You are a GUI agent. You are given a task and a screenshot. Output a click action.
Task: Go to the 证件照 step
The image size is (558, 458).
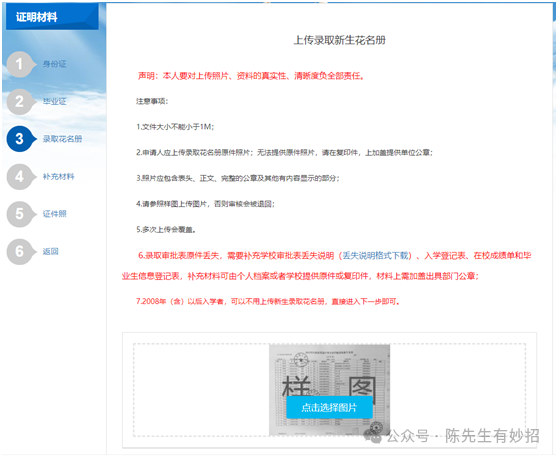[x=54, y=214]
